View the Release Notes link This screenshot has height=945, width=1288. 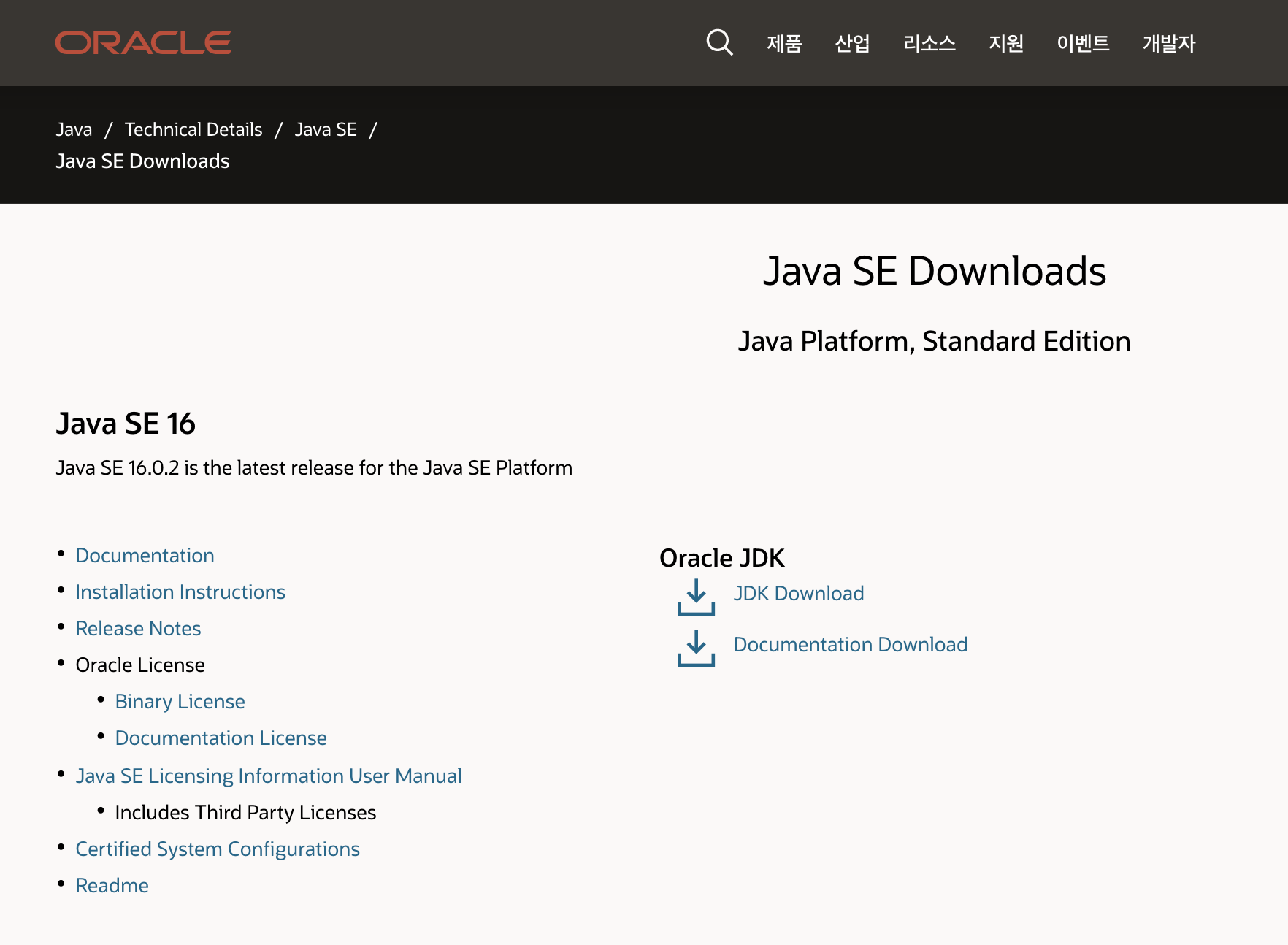pos(138,628)
